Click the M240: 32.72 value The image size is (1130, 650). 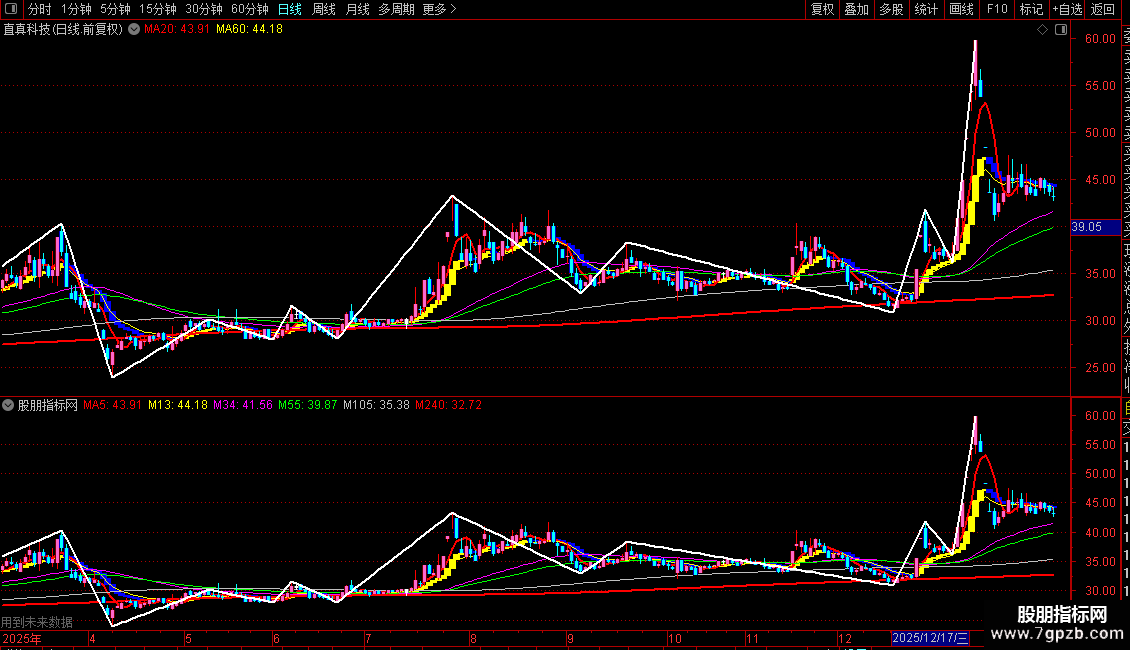click(x=448, y=405)
